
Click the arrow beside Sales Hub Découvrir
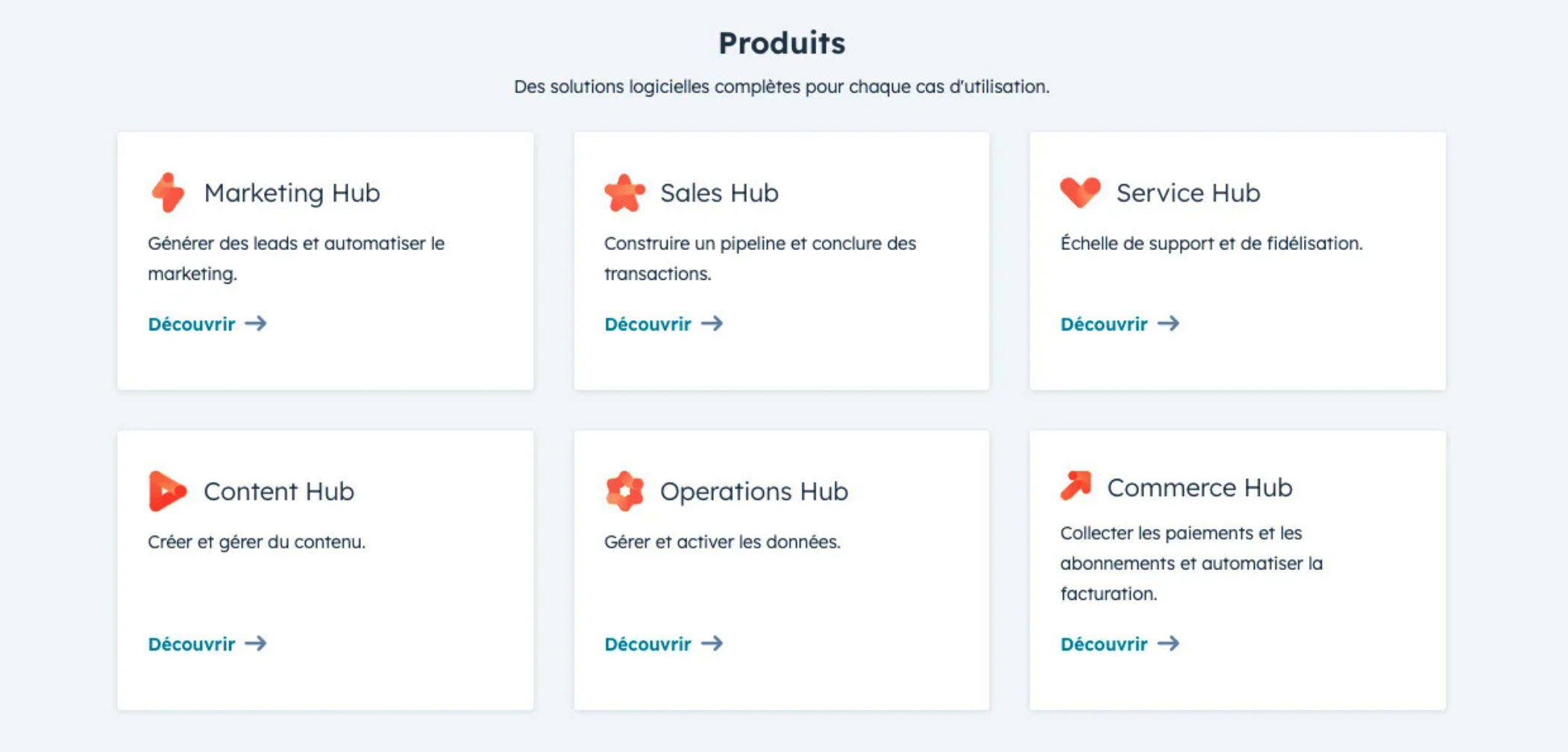[x=712, y=323]
